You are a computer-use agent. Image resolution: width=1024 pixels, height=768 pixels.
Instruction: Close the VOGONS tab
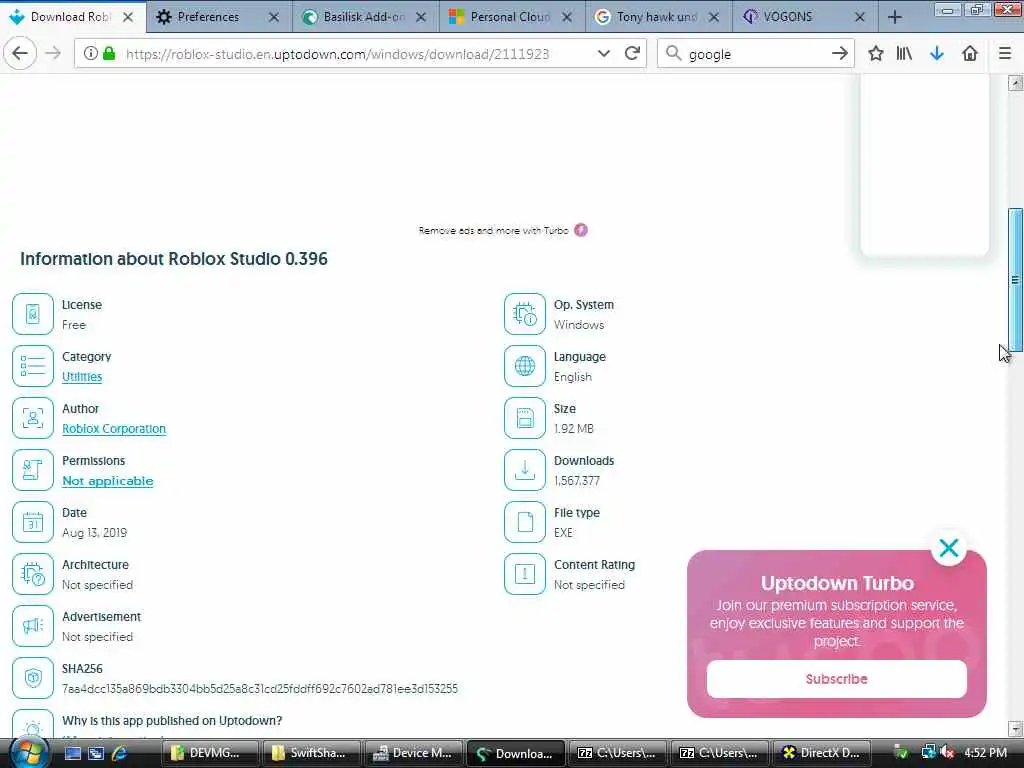[859, 17]
